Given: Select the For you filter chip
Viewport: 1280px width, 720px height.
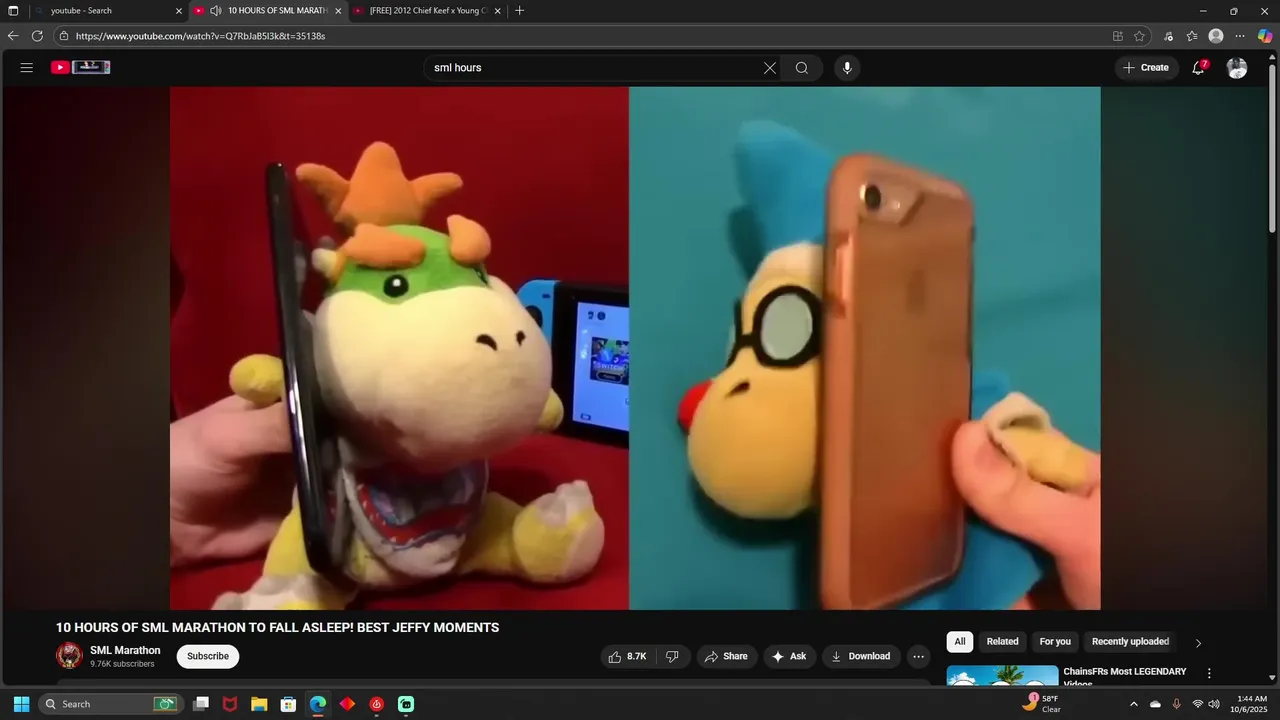Looking at the screenshot, I should 1055,642.
